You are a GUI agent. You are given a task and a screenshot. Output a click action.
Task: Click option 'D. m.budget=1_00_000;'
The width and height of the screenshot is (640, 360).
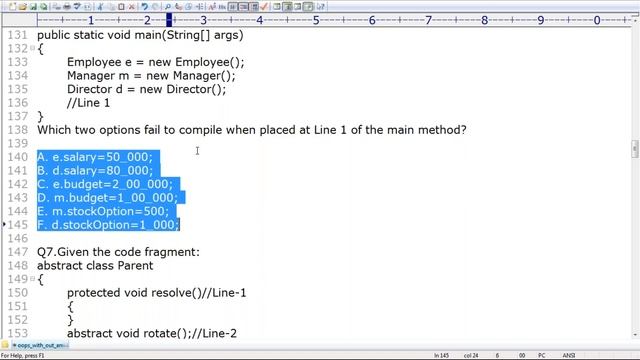pyautogui.click(x=108, y=198)
